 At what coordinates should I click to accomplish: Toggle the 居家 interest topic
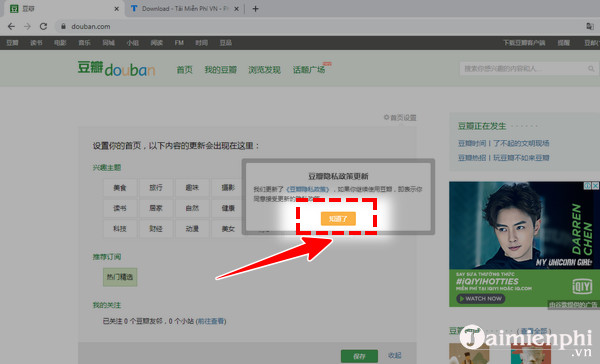tap(156, 208)
